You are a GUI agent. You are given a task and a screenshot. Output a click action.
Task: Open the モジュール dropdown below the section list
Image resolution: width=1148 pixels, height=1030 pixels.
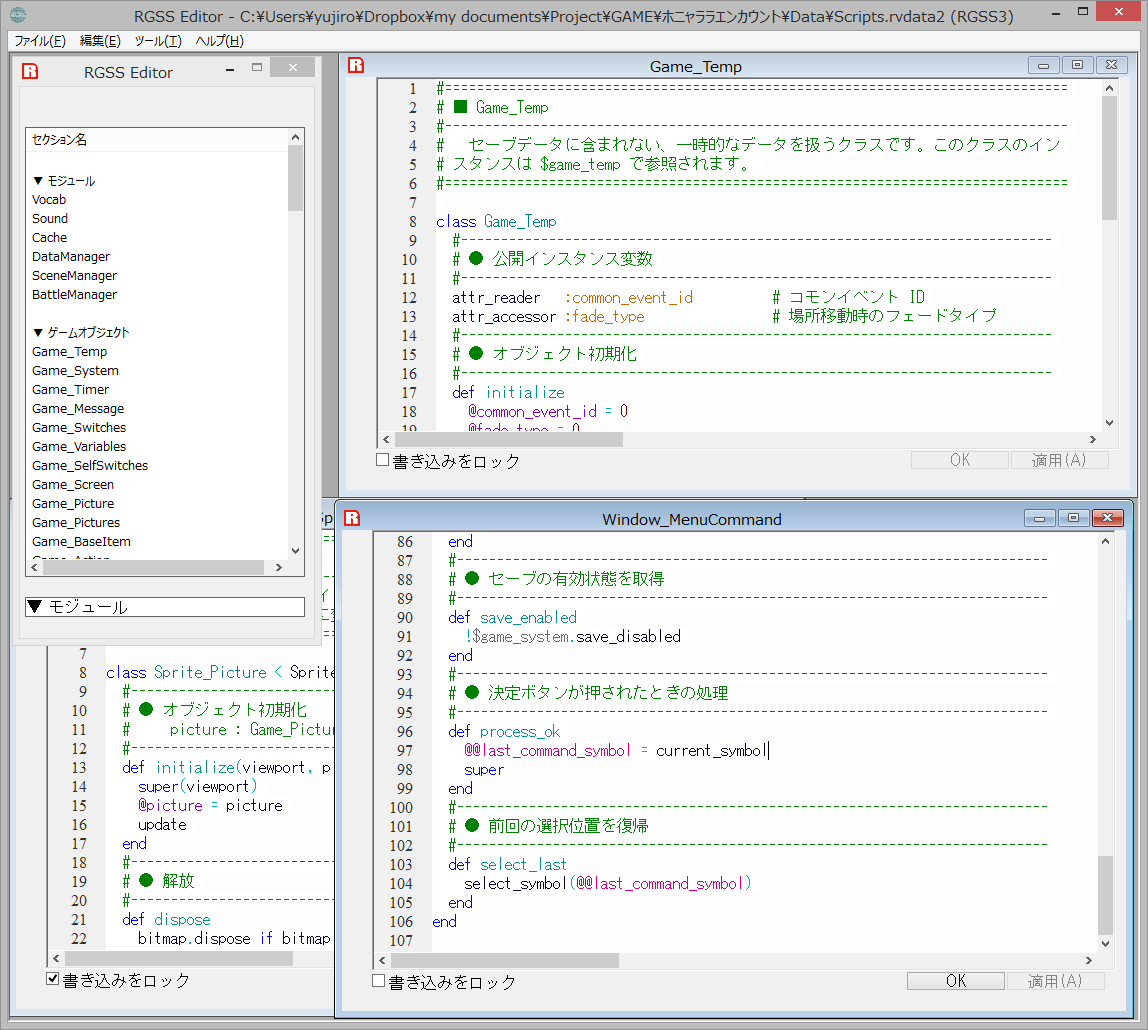[164, 606]
